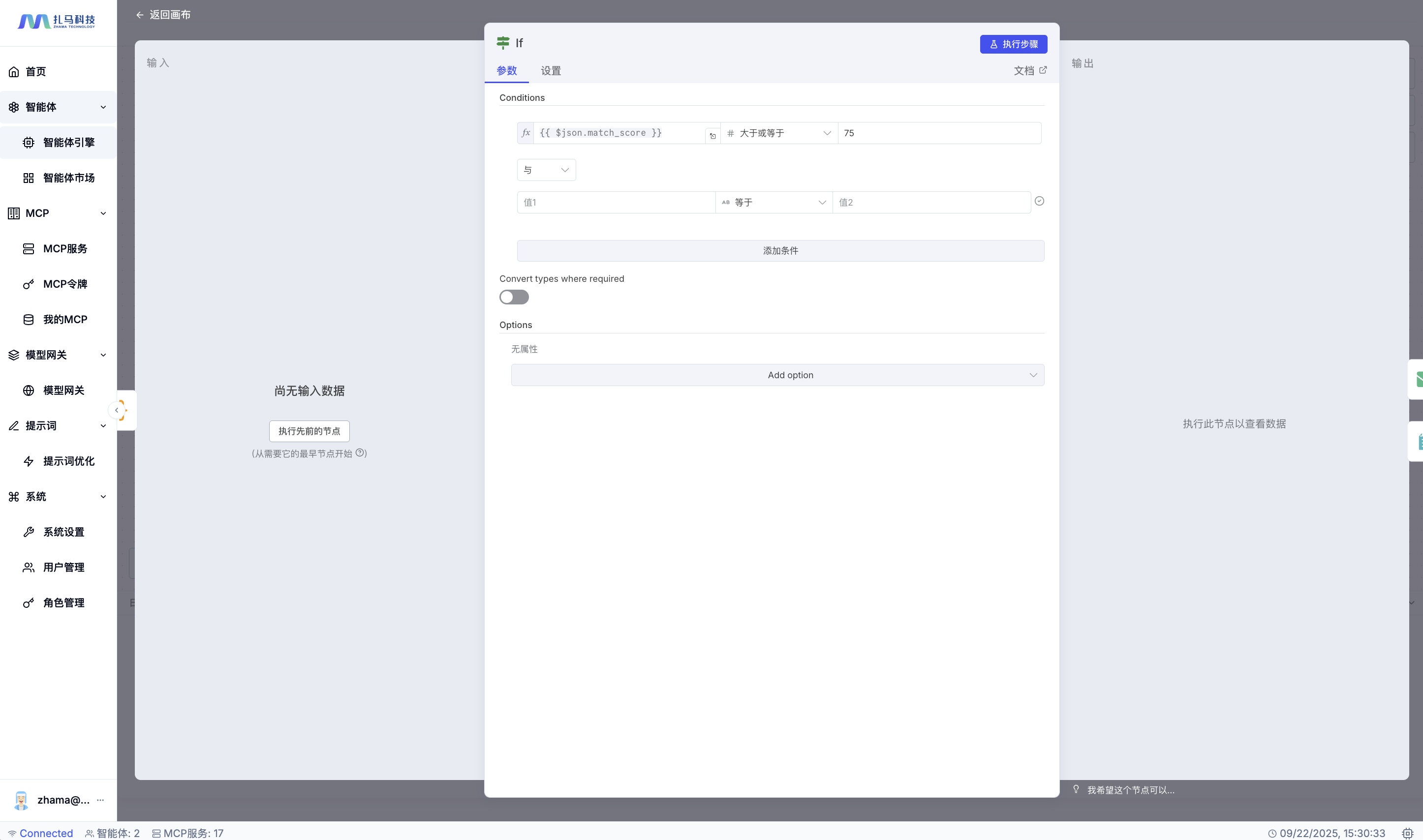Open the 等于 comparison dropdown

click(773, 202)
